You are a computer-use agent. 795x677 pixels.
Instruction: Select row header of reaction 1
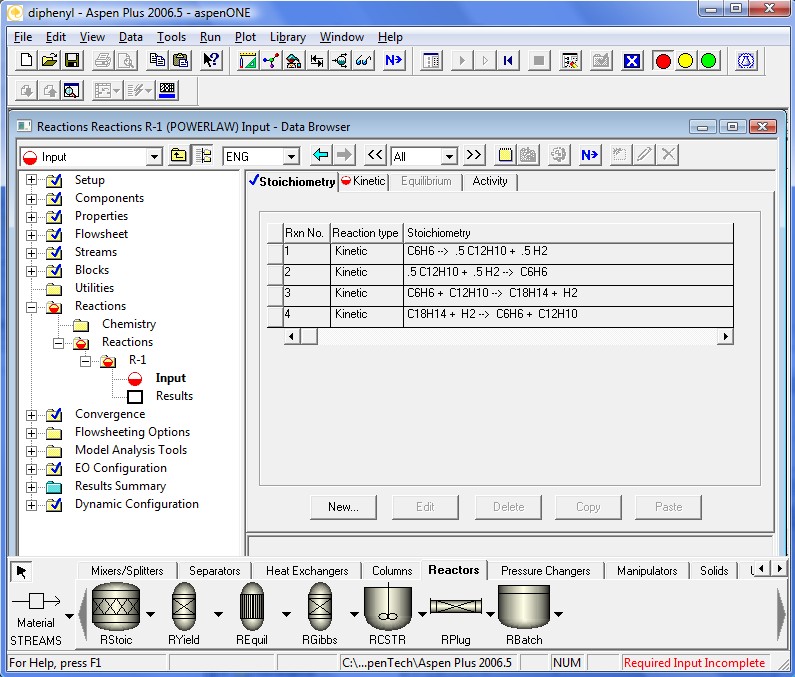click(x=274, y=251)
